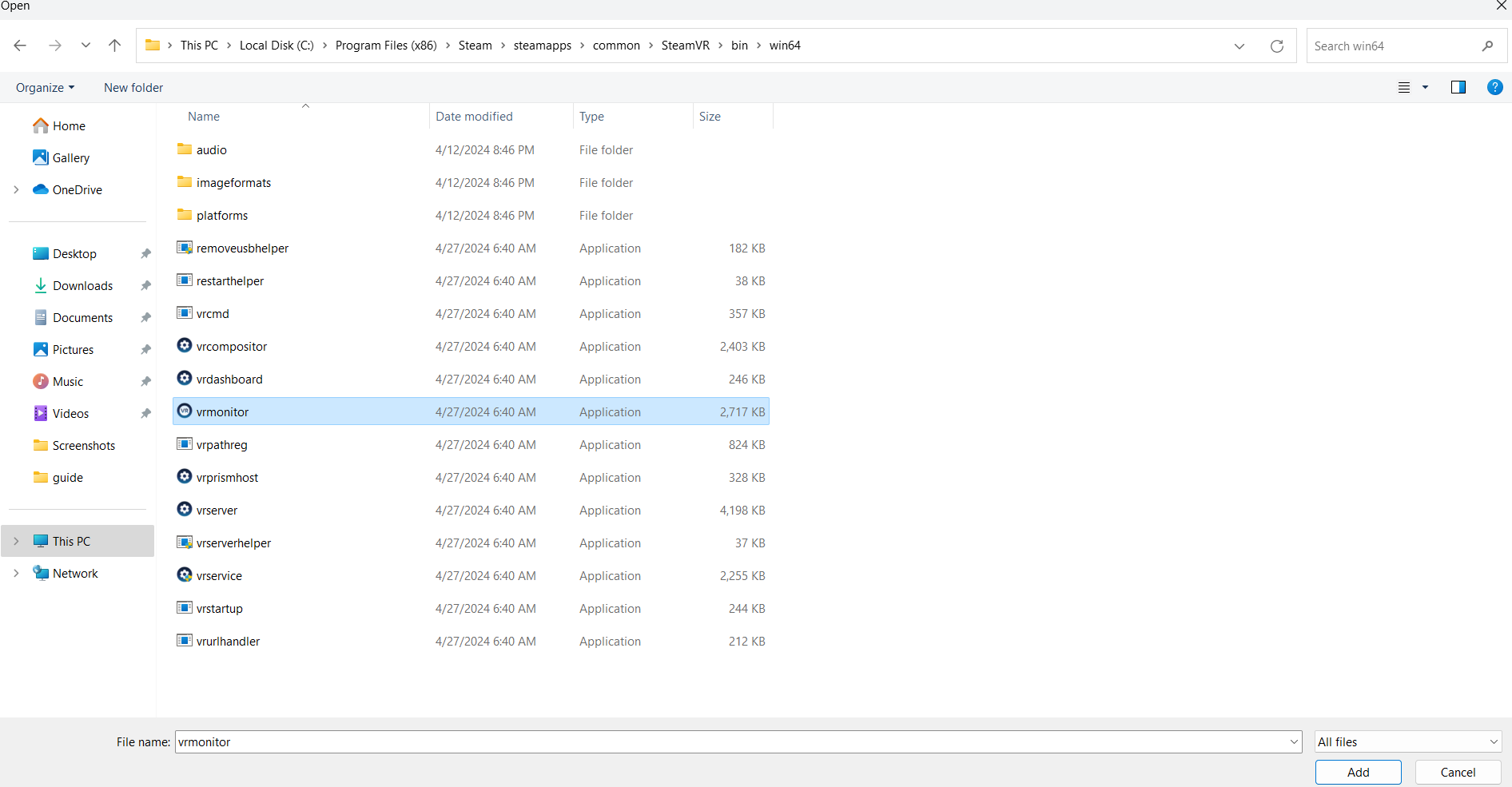
Task: Open the File name history dropdown
Action: (1294, 742)
